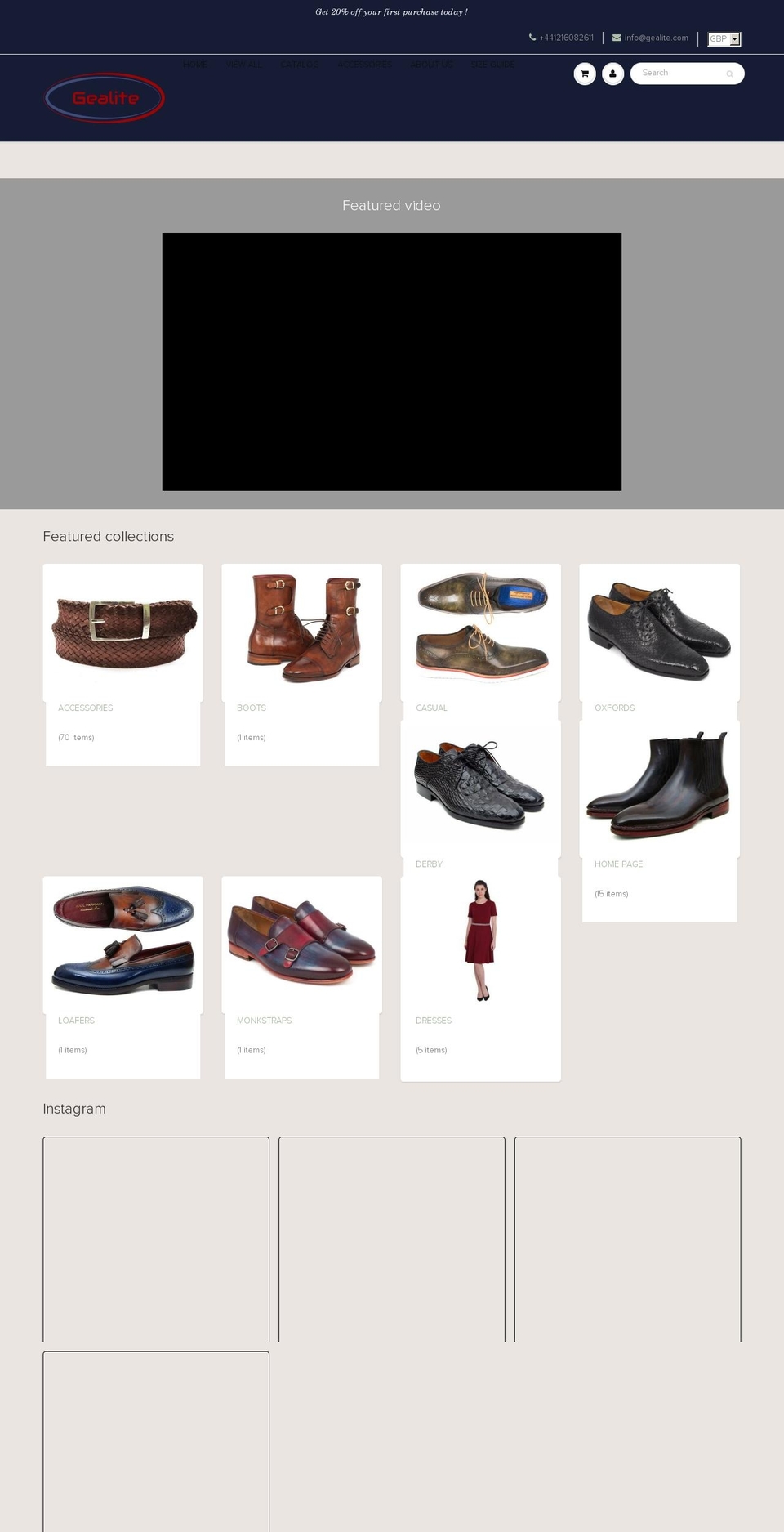Image resolution: width=784 pixels, height=1532 pixels.
Task: Open the black Oxfords shoes image
Action: point(660,632)
